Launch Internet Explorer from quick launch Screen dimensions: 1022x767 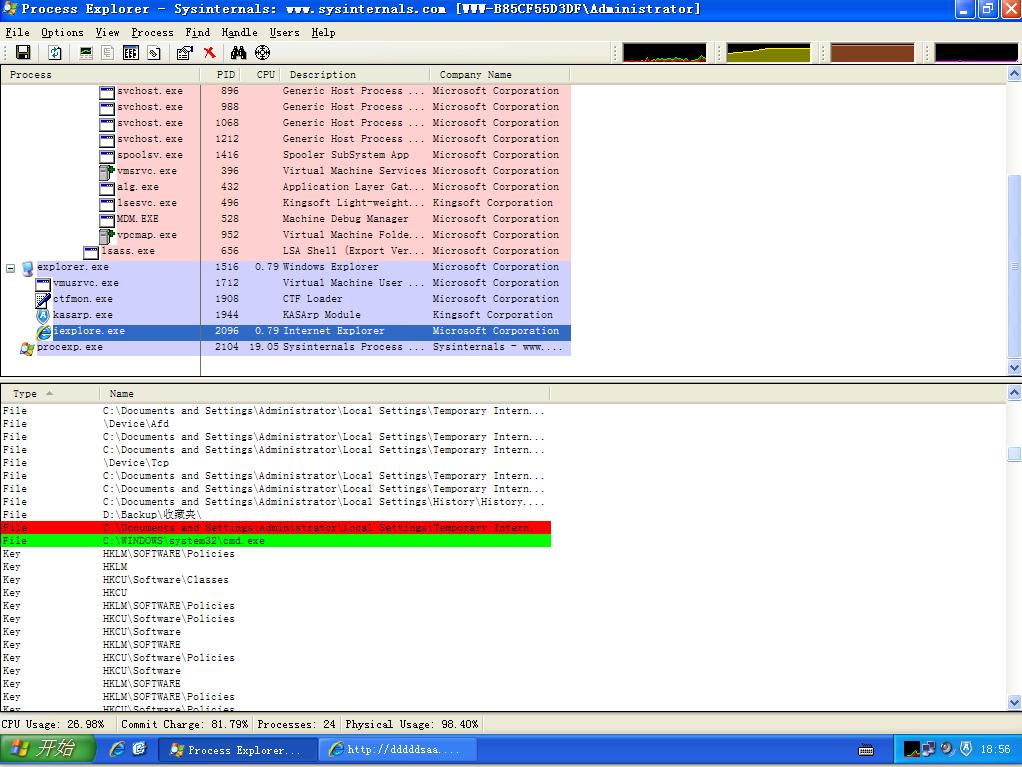(x=117, y=749)
